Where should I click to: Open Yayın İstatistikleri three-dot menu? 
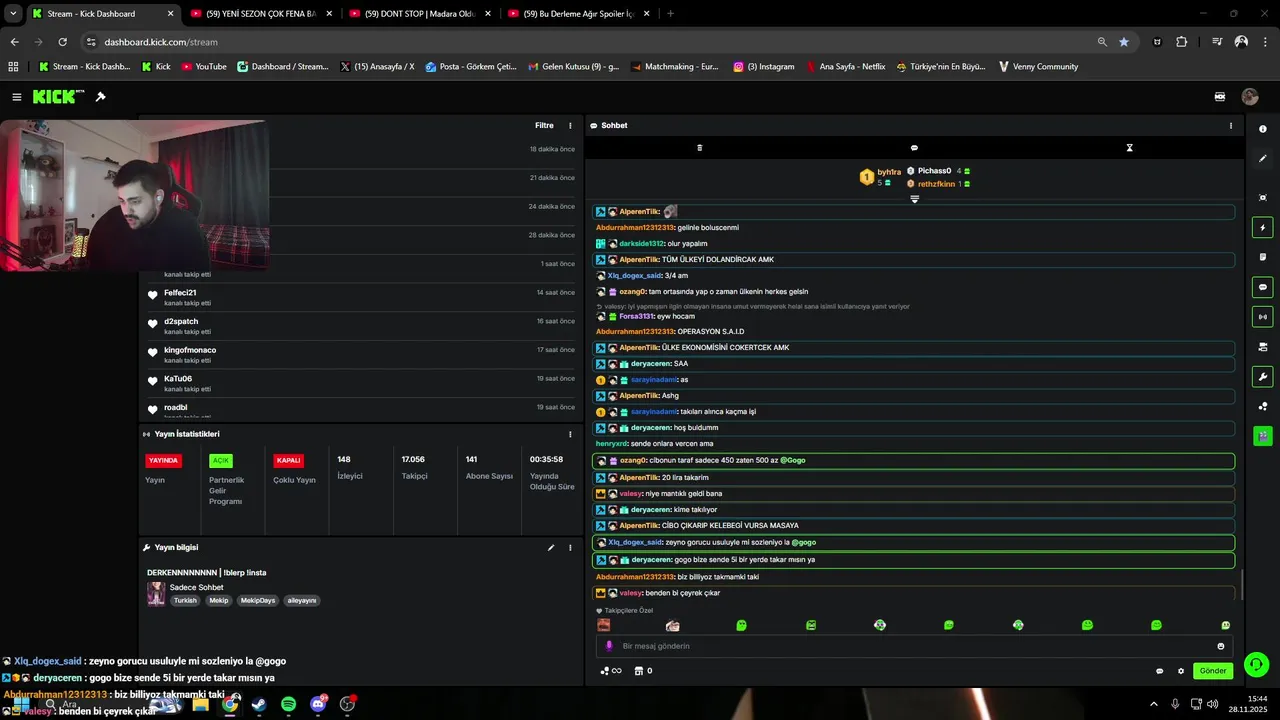(571, 434)
